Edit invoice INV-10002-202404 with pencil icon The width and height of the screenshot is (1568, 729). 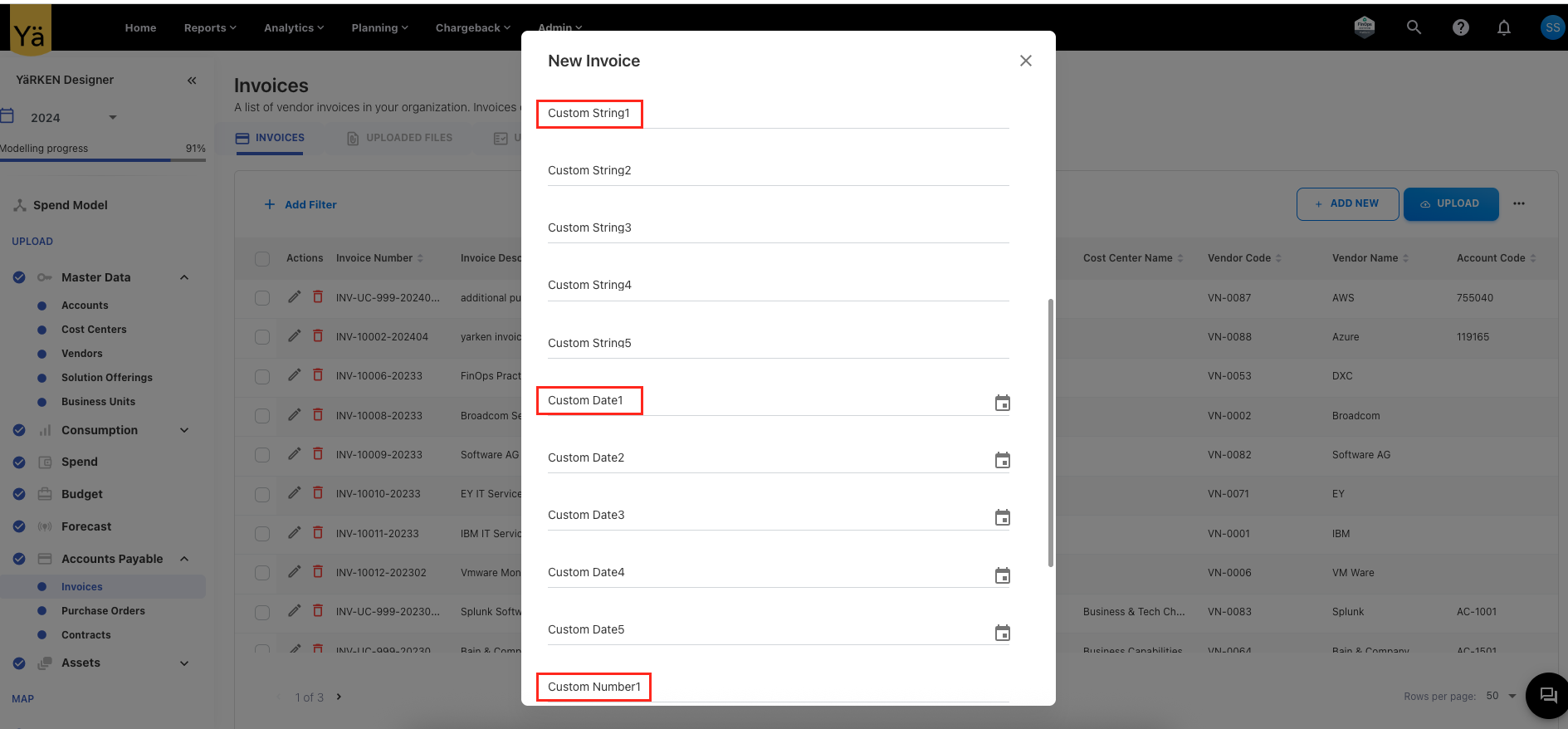click(x=294, y=336)
